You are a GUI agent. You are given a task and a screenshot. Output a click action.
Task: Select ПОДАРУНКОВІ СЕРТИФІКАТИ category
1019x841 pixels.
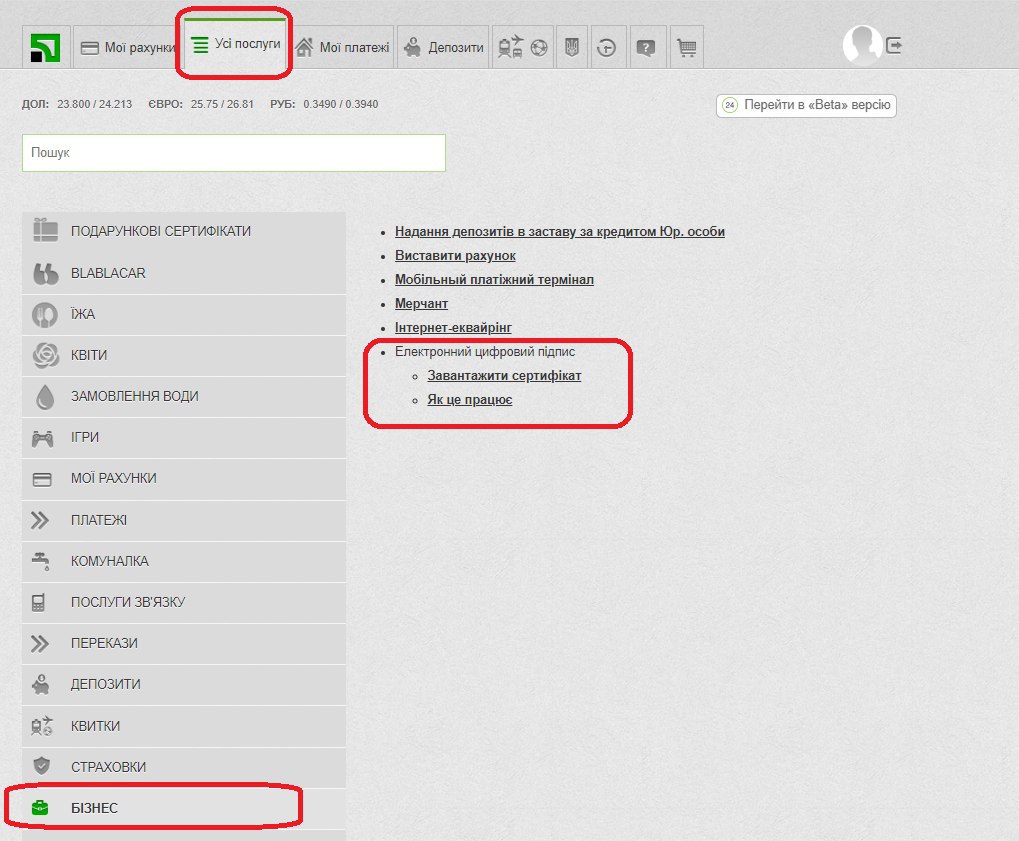tap(184, 231)
